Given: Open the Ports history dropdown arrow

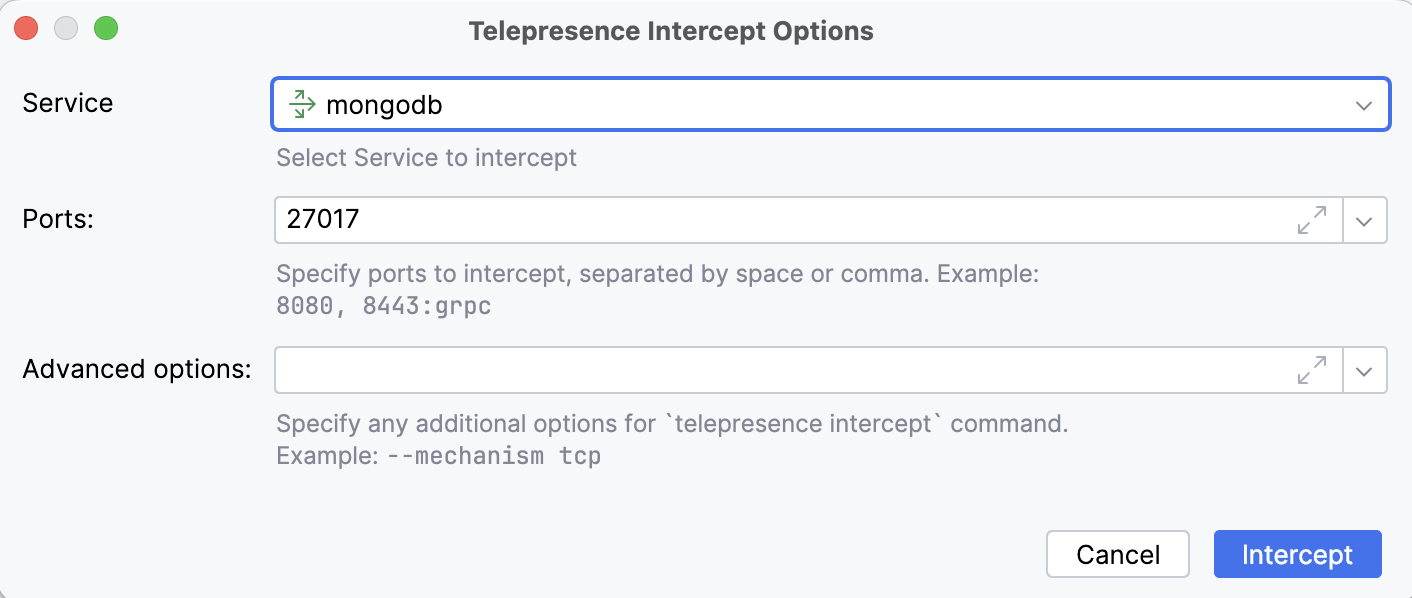Looking at the screenshot, I should click(1365, 220).
